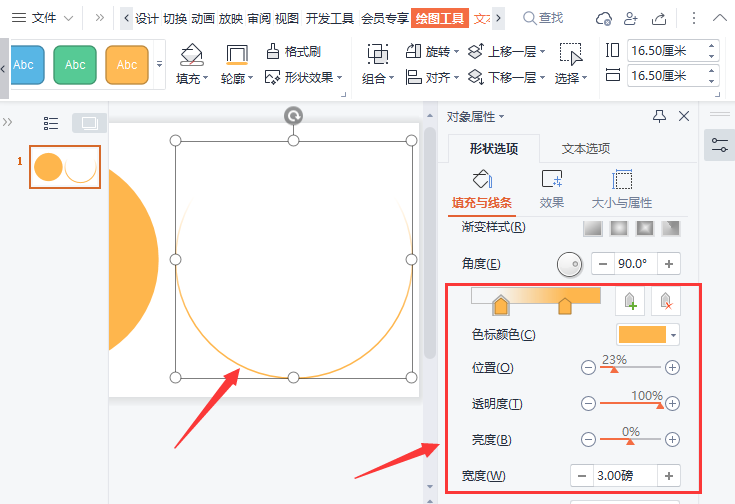Image resolution: width=735 pixels, height=504 pixels.
Task: Expand the shape styles gallery
Action: point(159,64)
